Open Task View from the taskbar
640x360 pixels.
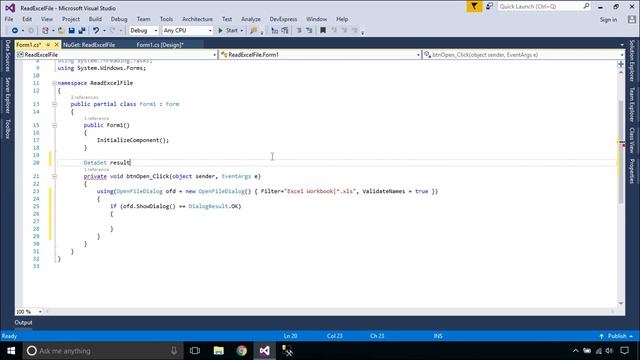tap(195, 351)
